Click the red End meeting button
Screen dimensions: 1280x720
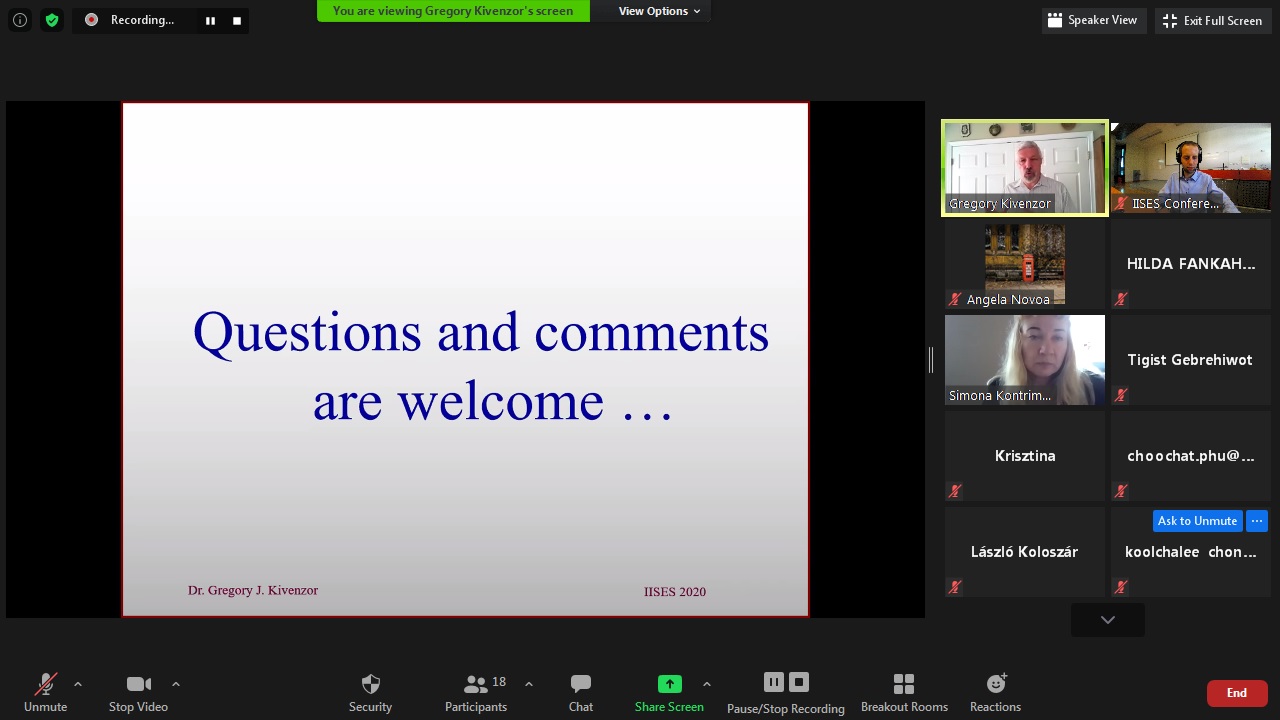(1237, 693)
